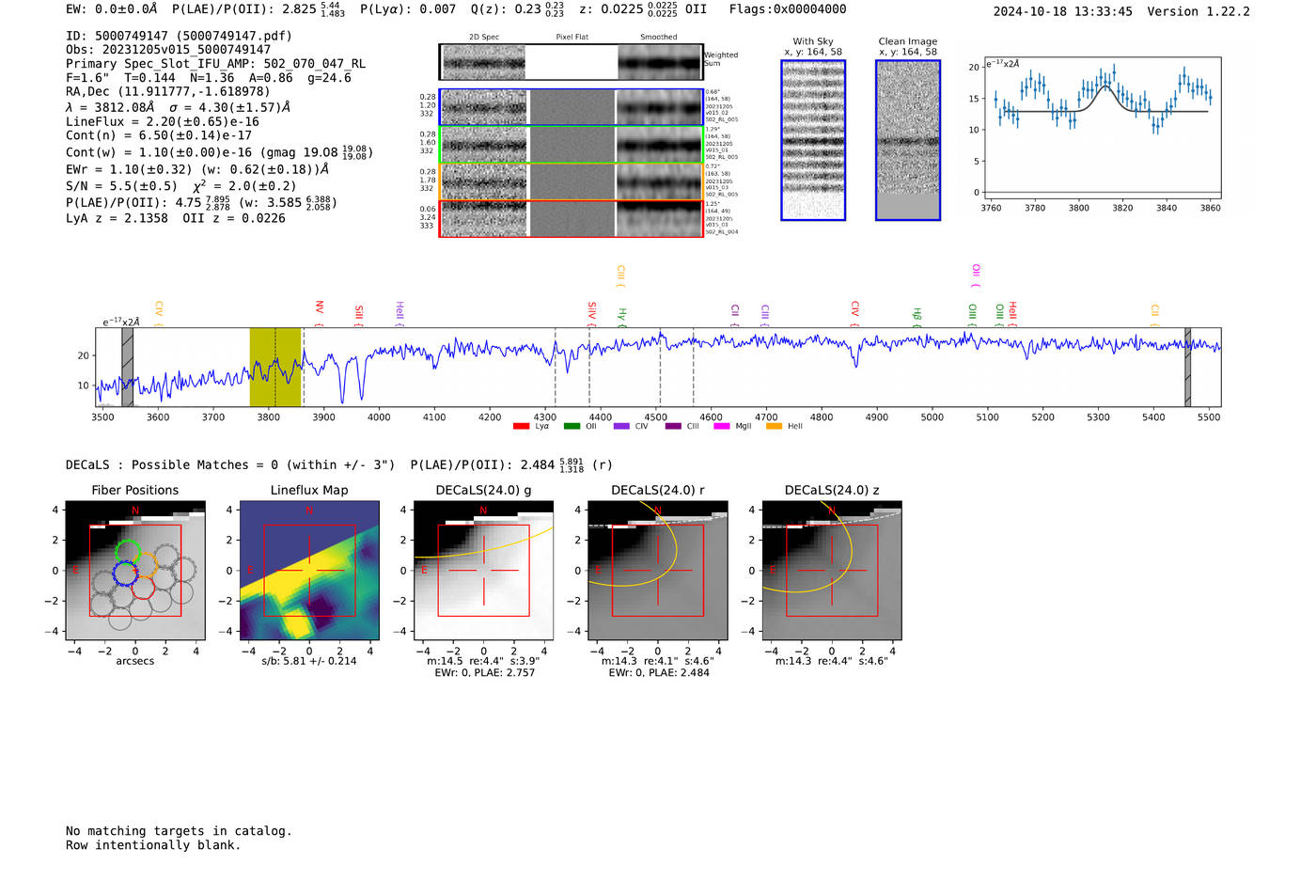
Task: Open the DECaLS r-band cutout
Action: tap(658, 571)
